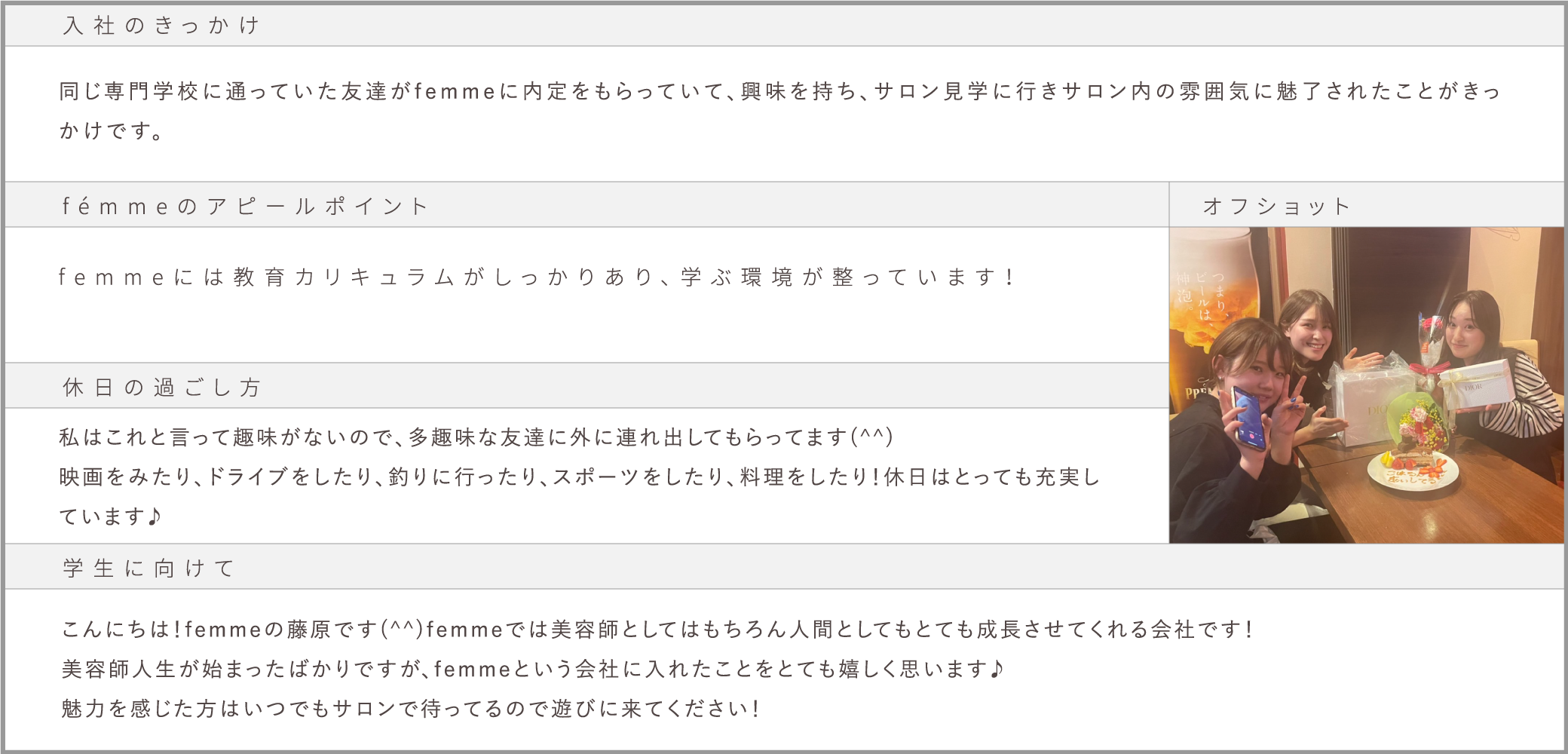
Task: Open the off-shot group photo
Action: (1366, 385)
